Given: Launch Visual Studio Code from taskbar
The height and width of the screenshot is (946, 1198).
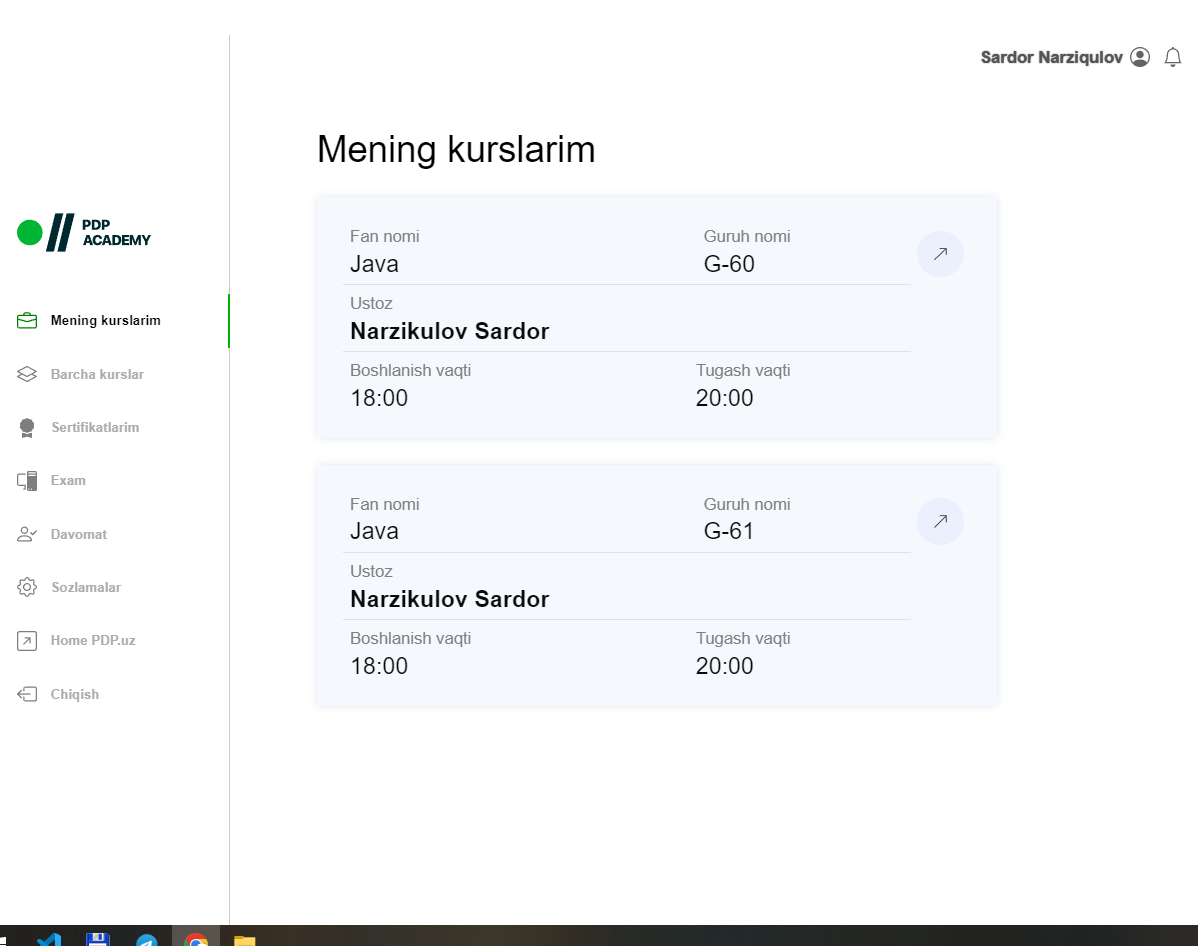Looking at the screenshot, I should coord(48,940).
